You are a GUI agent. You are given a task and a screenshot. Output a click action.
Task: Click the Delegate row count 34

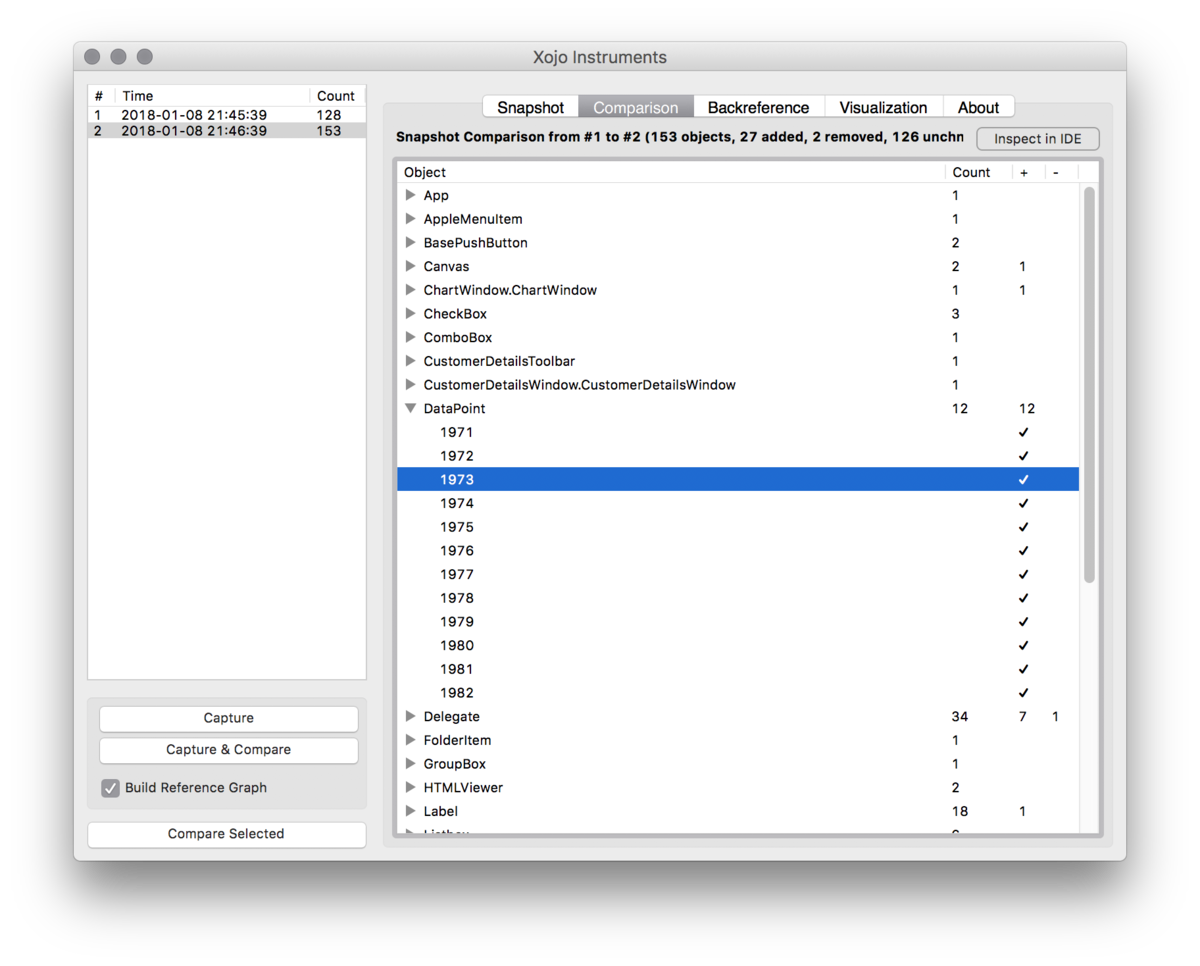(x=960, y=717)
